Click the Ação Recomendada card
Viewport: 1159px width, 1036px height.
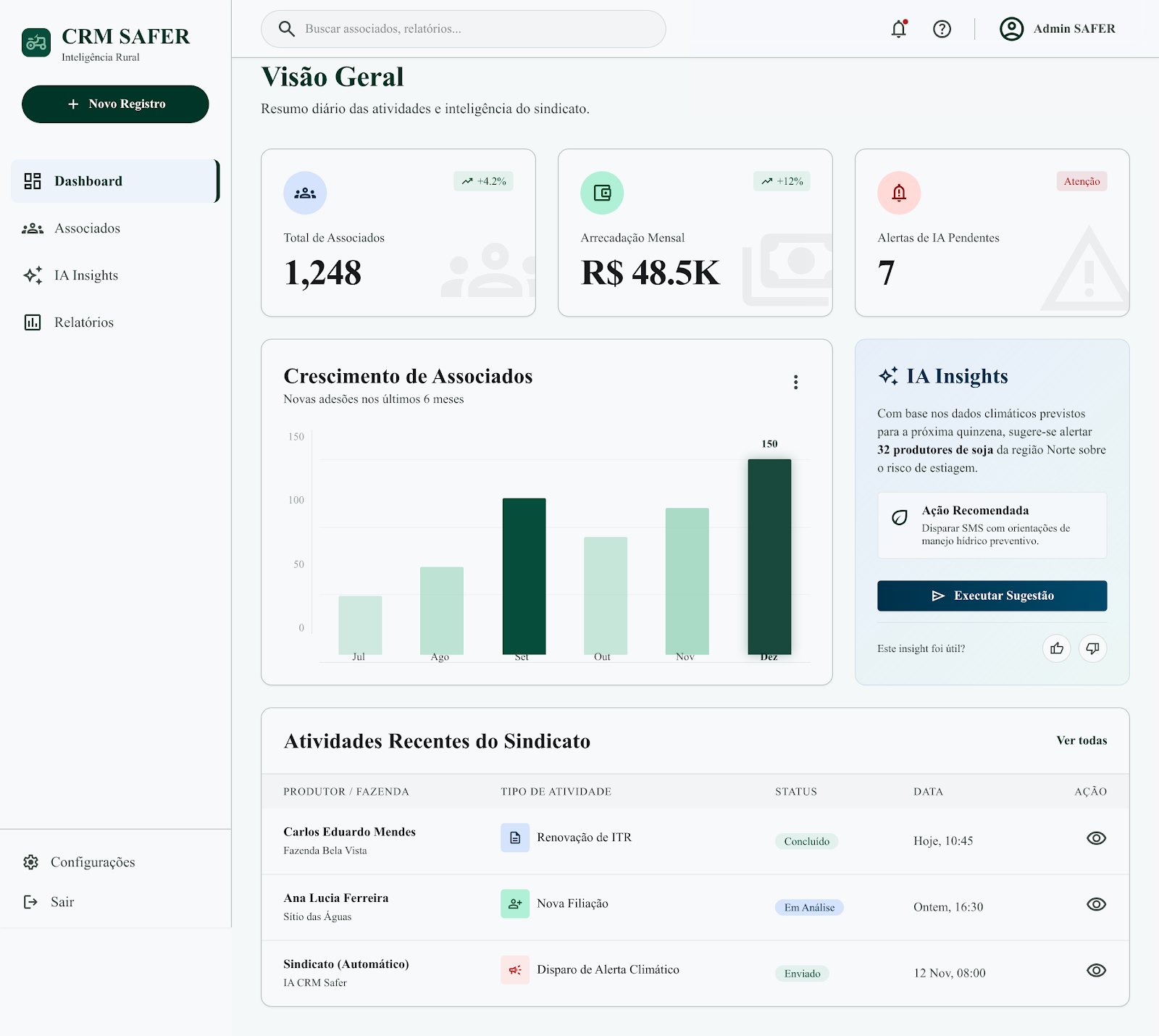coord(992,525)
